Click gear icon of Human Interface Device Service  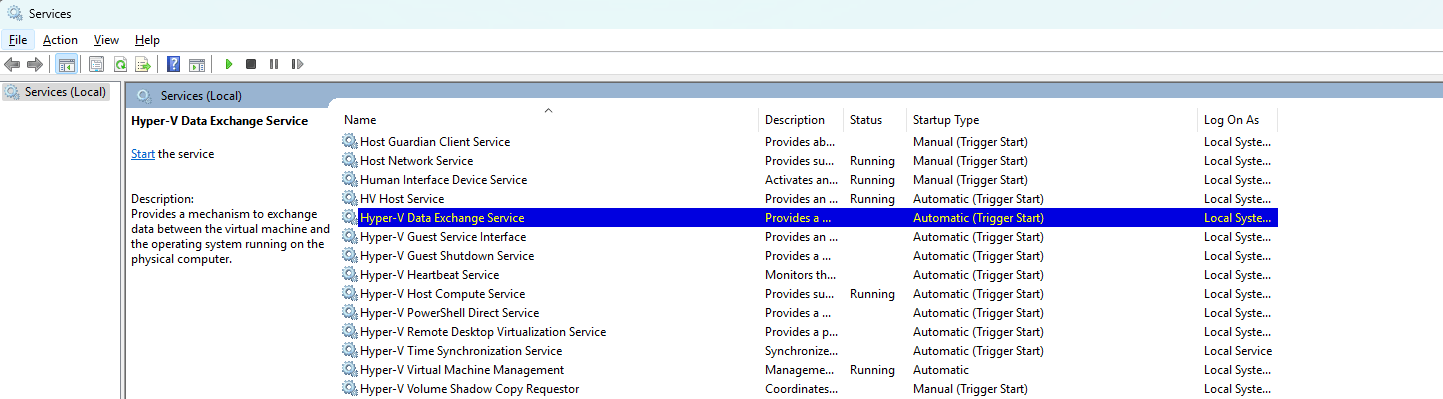350,180
